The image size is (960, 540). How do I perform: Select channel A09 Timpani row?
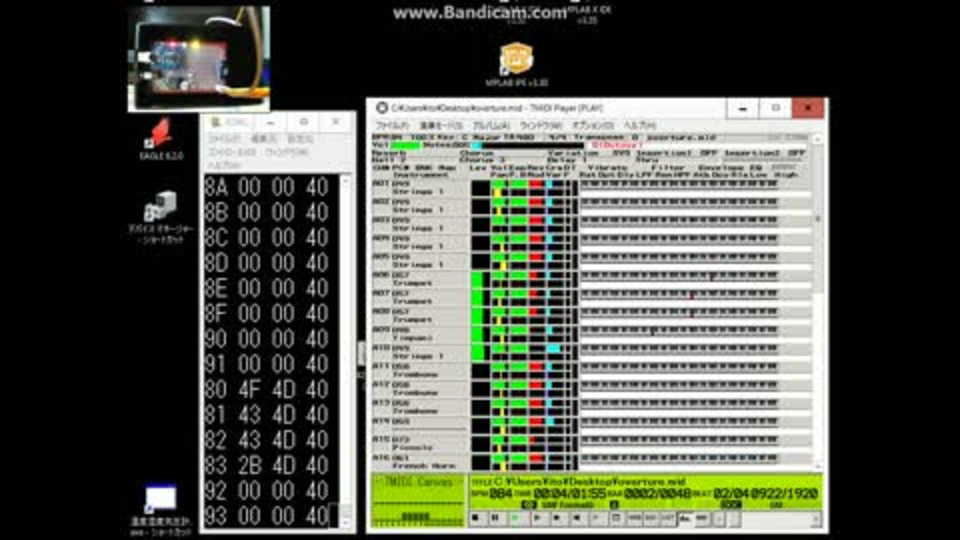pyautogui.click(x=591, y=334)
